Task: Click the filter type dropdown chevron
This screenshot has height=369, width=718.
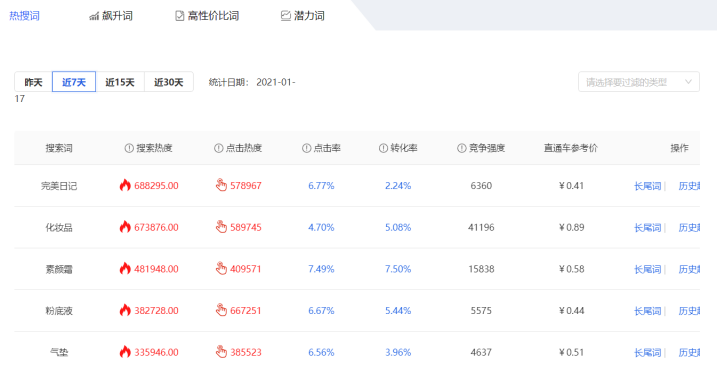Action: [x=688, y=82]
